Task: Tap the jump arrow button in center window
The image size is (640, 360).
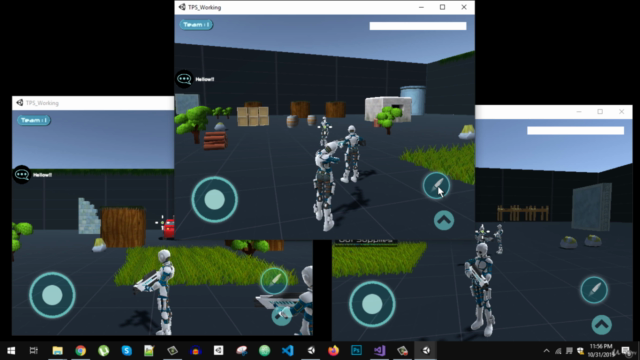Action: (x=444, y=220)
